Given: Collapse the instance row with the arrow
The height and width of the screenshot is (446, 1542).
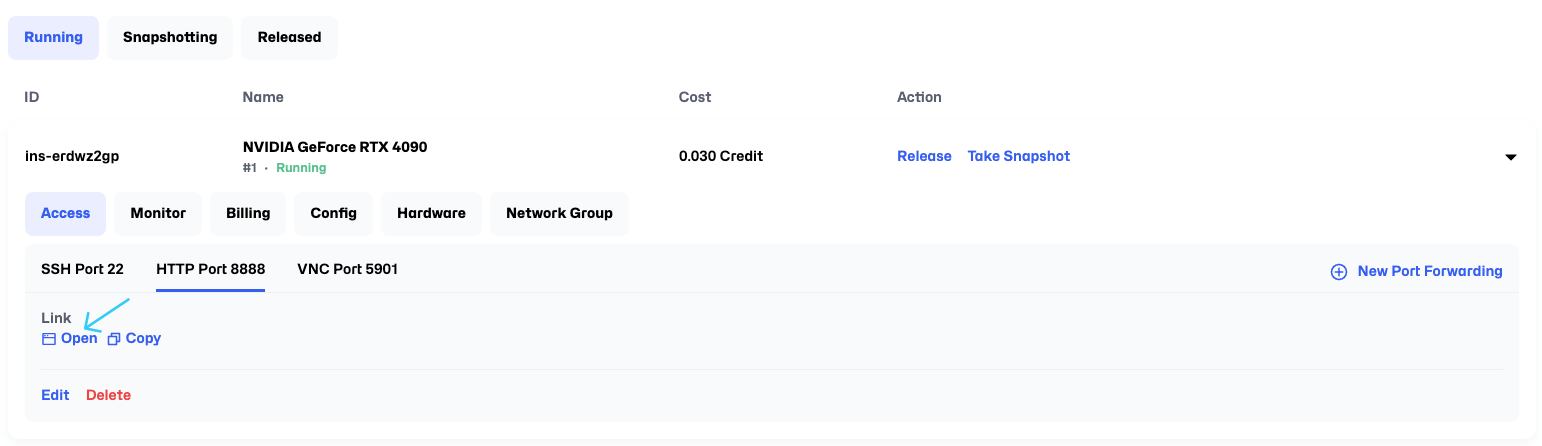Looking at the screenshot, I should (1510, 157).
